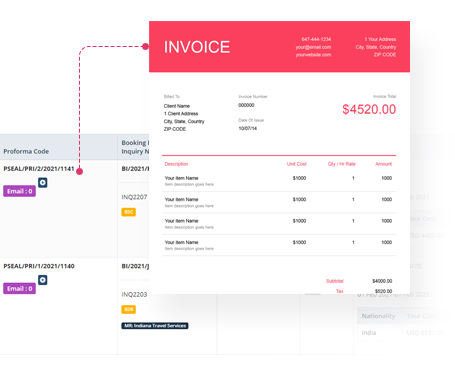Select the B2C orange tag
This screenshot has width=455, height=378.
(128, 212)
